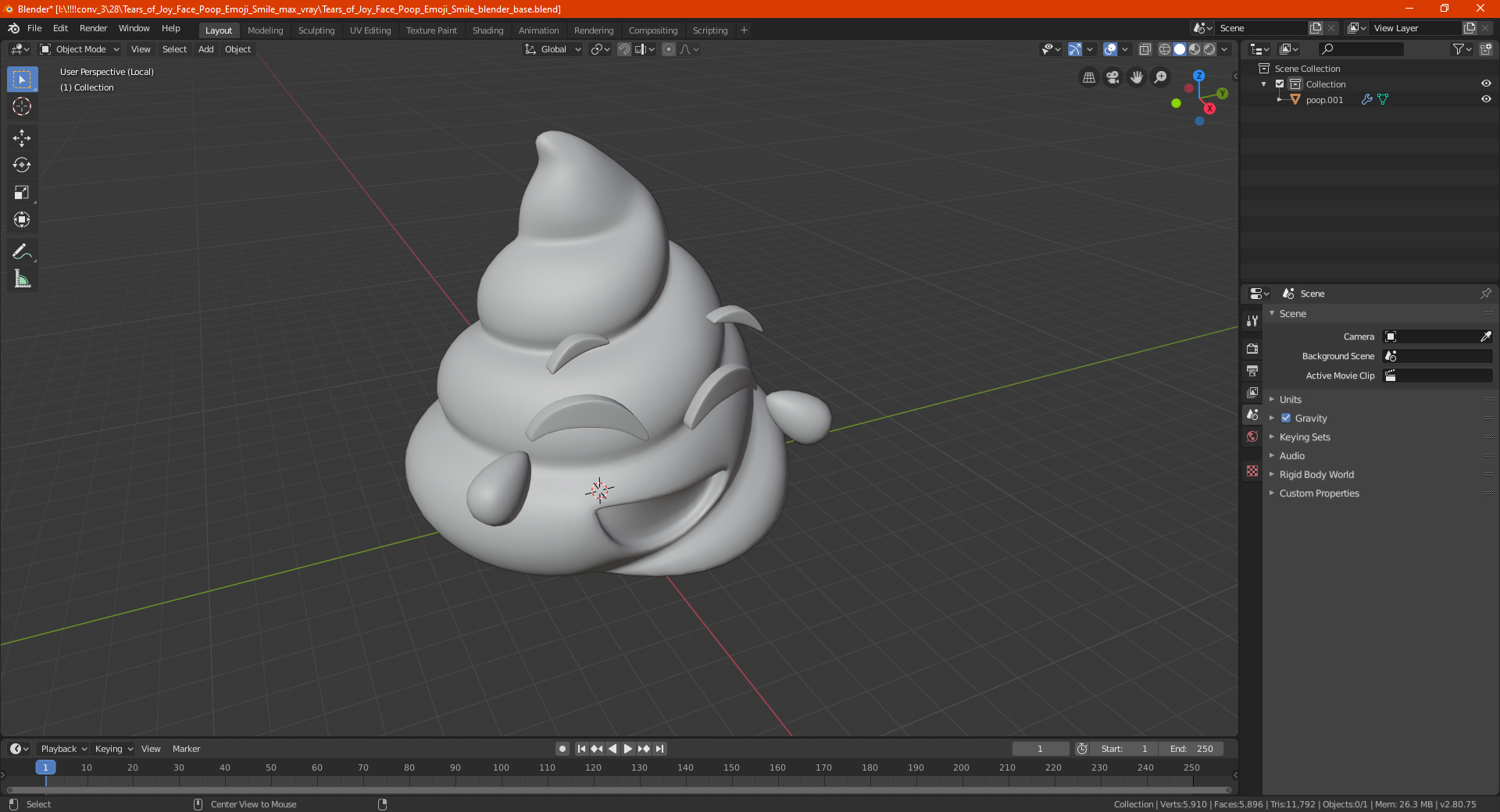The image size is (1500, 812).
Task: Open the Texture properties tab
Action: pyautogui.click(x=1252, y=471)
